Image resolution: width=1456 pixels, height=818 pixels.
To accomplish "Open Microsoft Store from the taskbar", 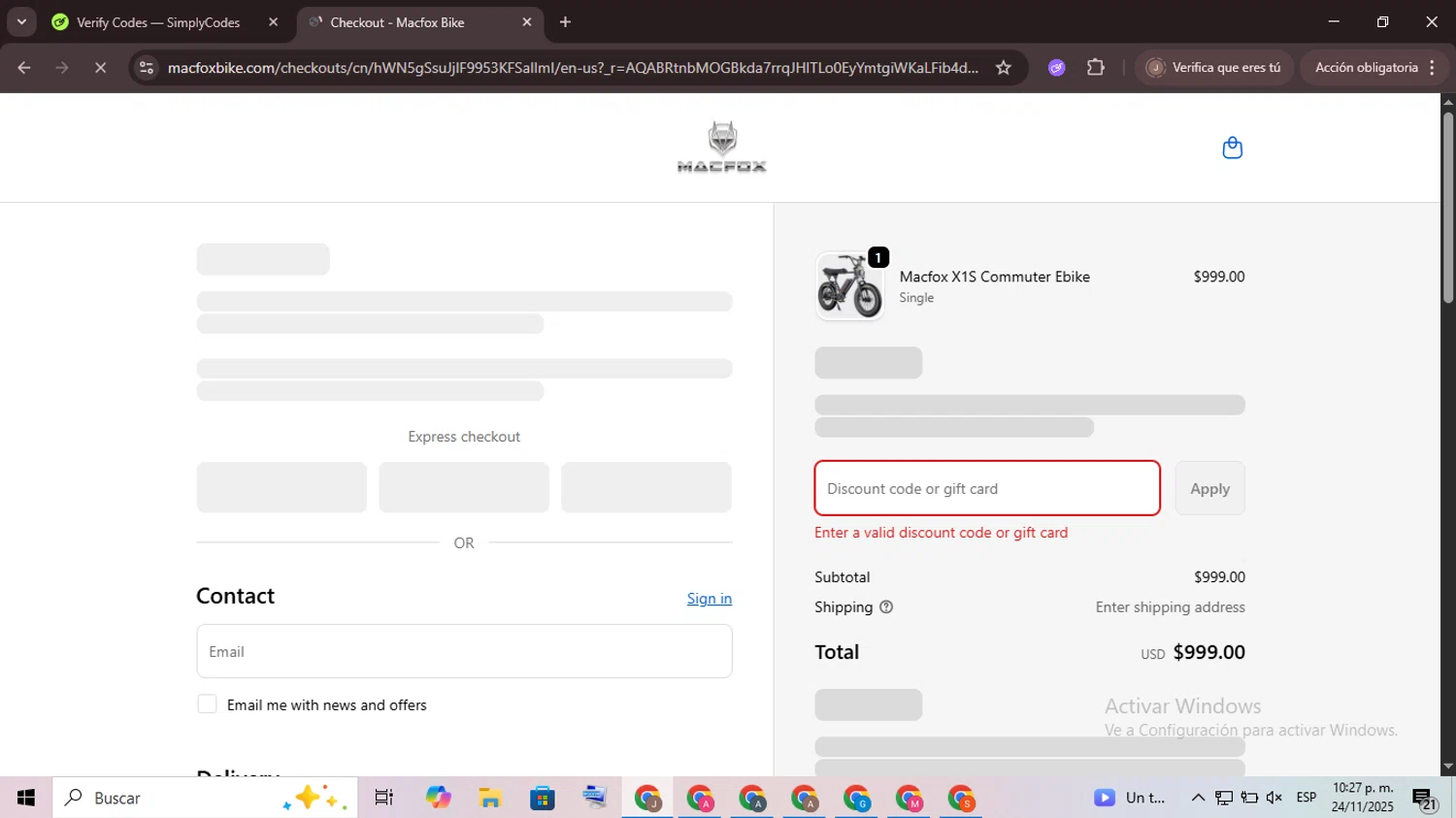I will point(543,798).
